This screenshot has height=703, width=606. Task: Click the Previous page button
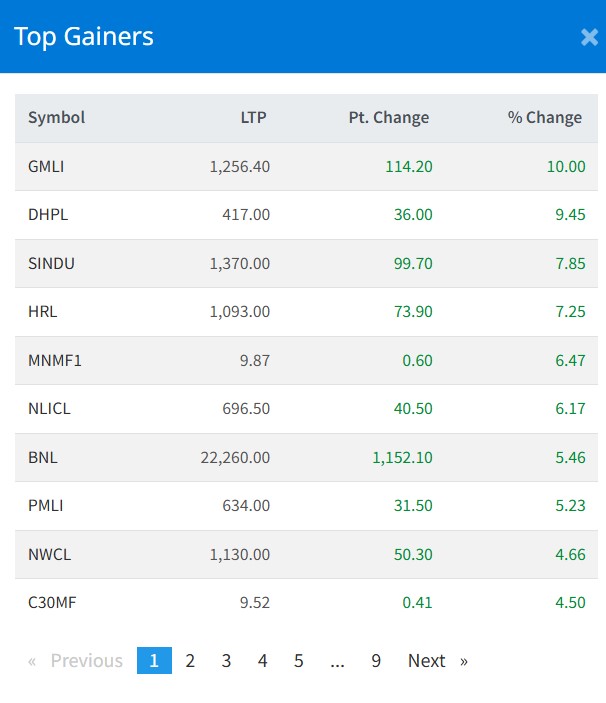tap(77, 661)
